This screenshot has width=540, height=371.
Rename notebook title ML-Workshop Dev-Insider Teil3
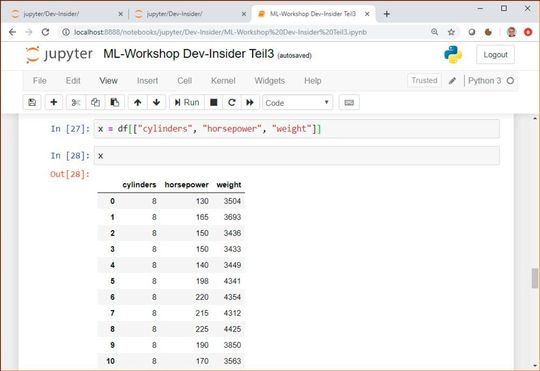pyautogui.click(x=189, y=54)
